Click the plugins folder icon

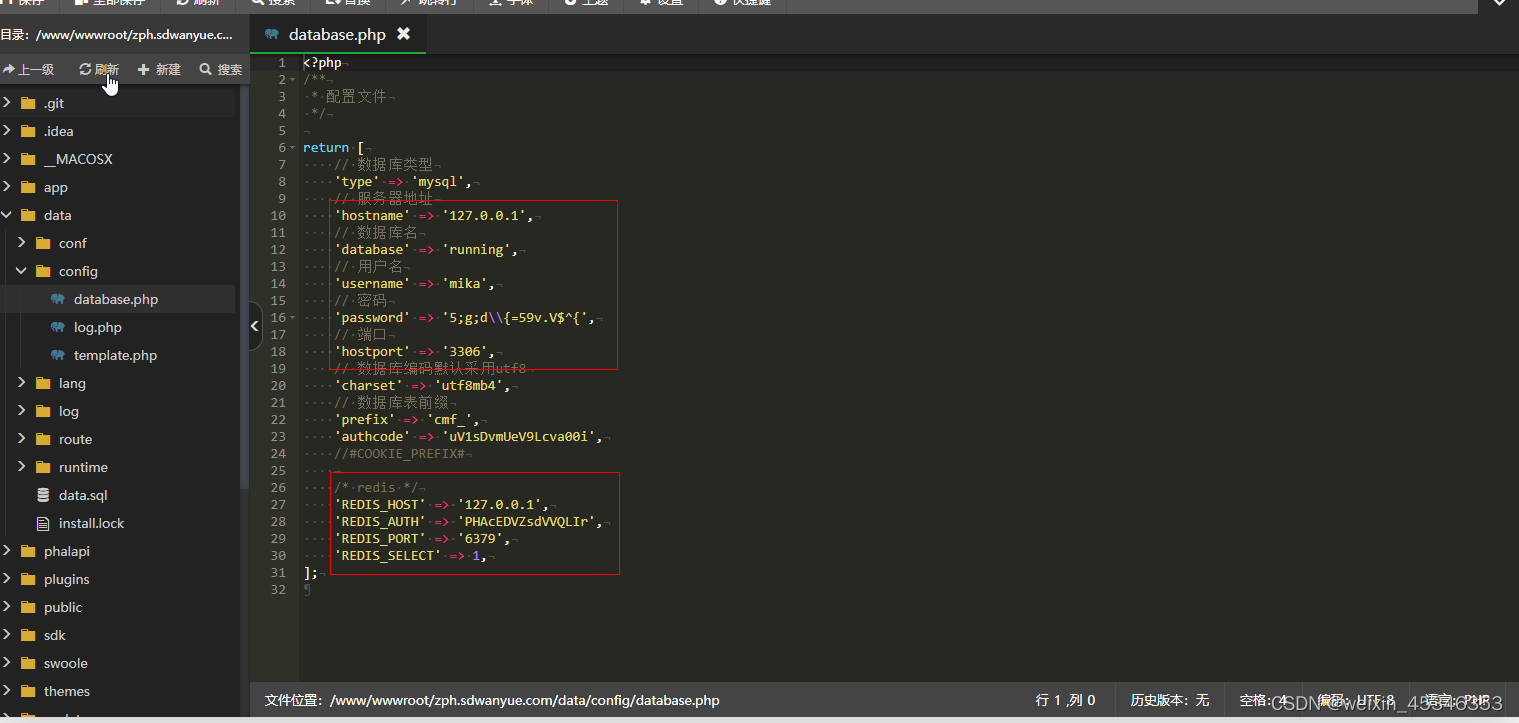tap(27, 579)
